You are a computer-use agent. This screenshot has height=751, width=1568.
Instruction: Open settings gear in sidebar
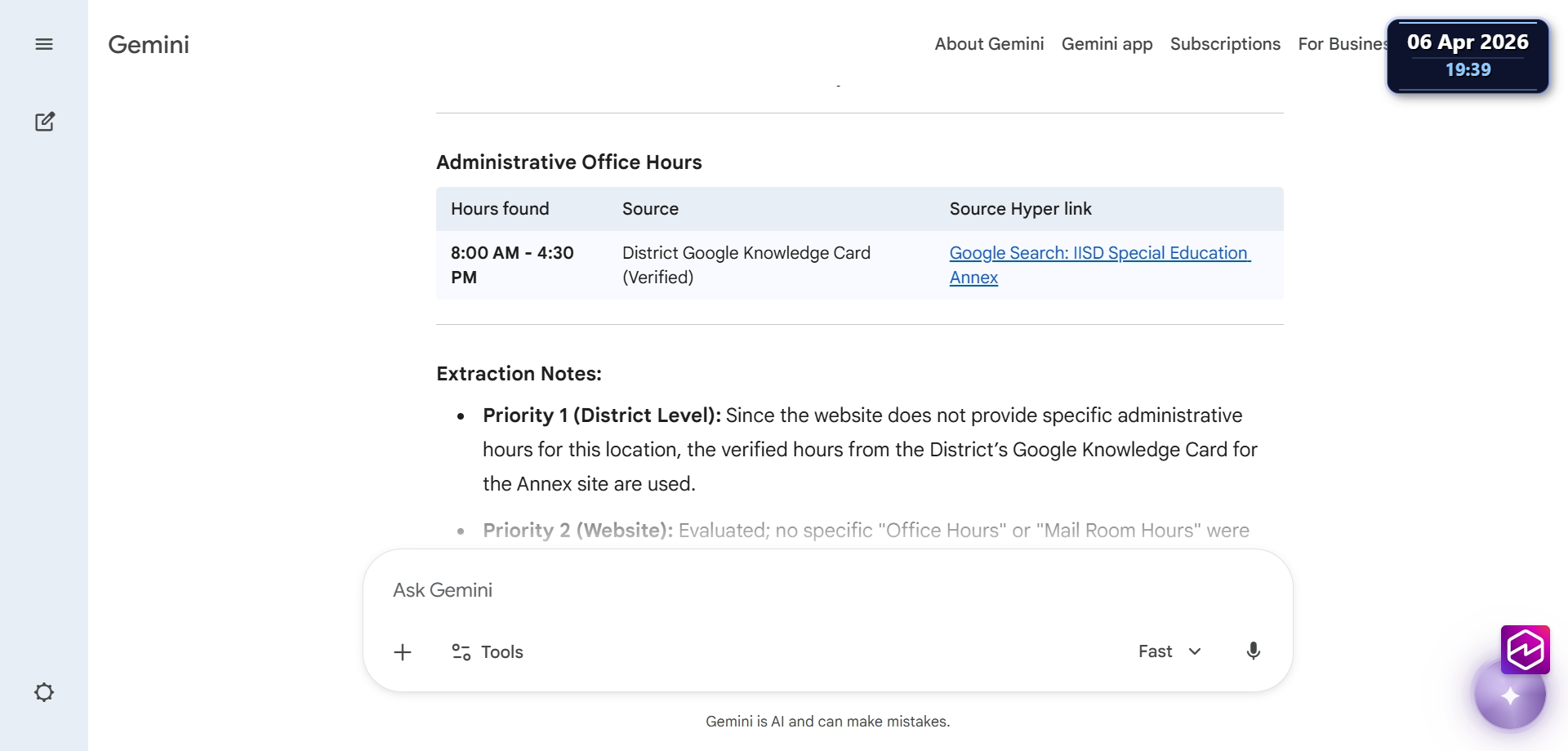pos(44,692)
